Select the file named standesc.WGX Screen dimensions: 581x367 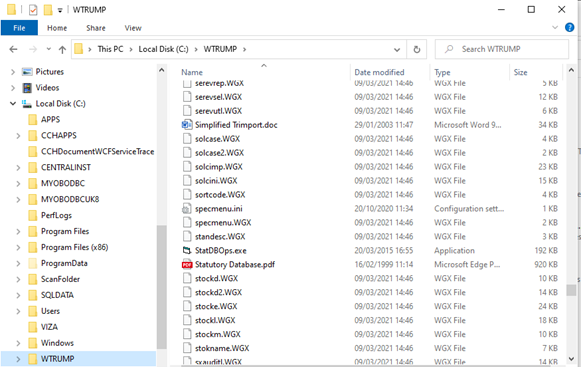click(220, 237)
